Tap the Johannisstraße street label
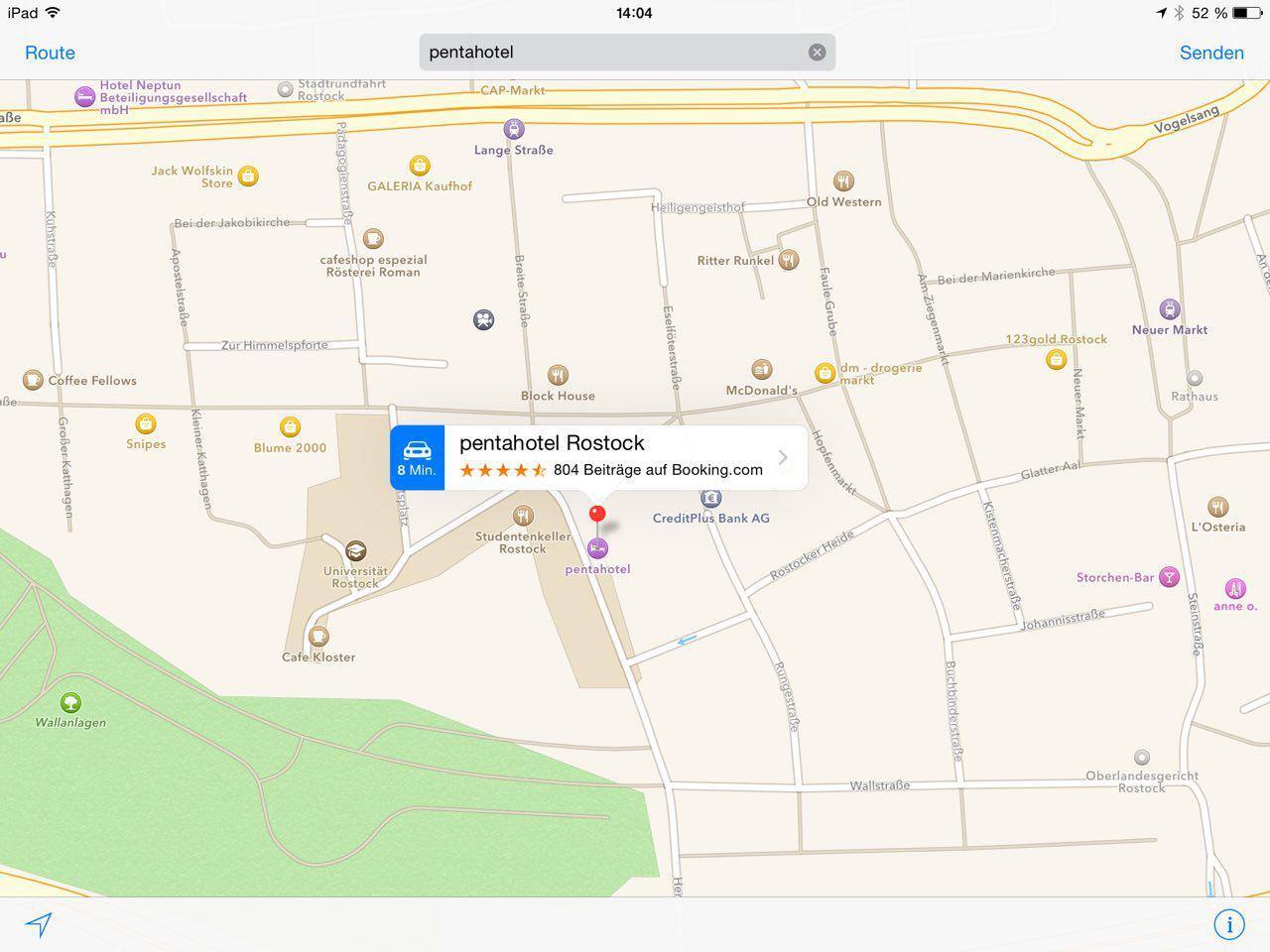1270x952 pixels. tap(1063, 620)
